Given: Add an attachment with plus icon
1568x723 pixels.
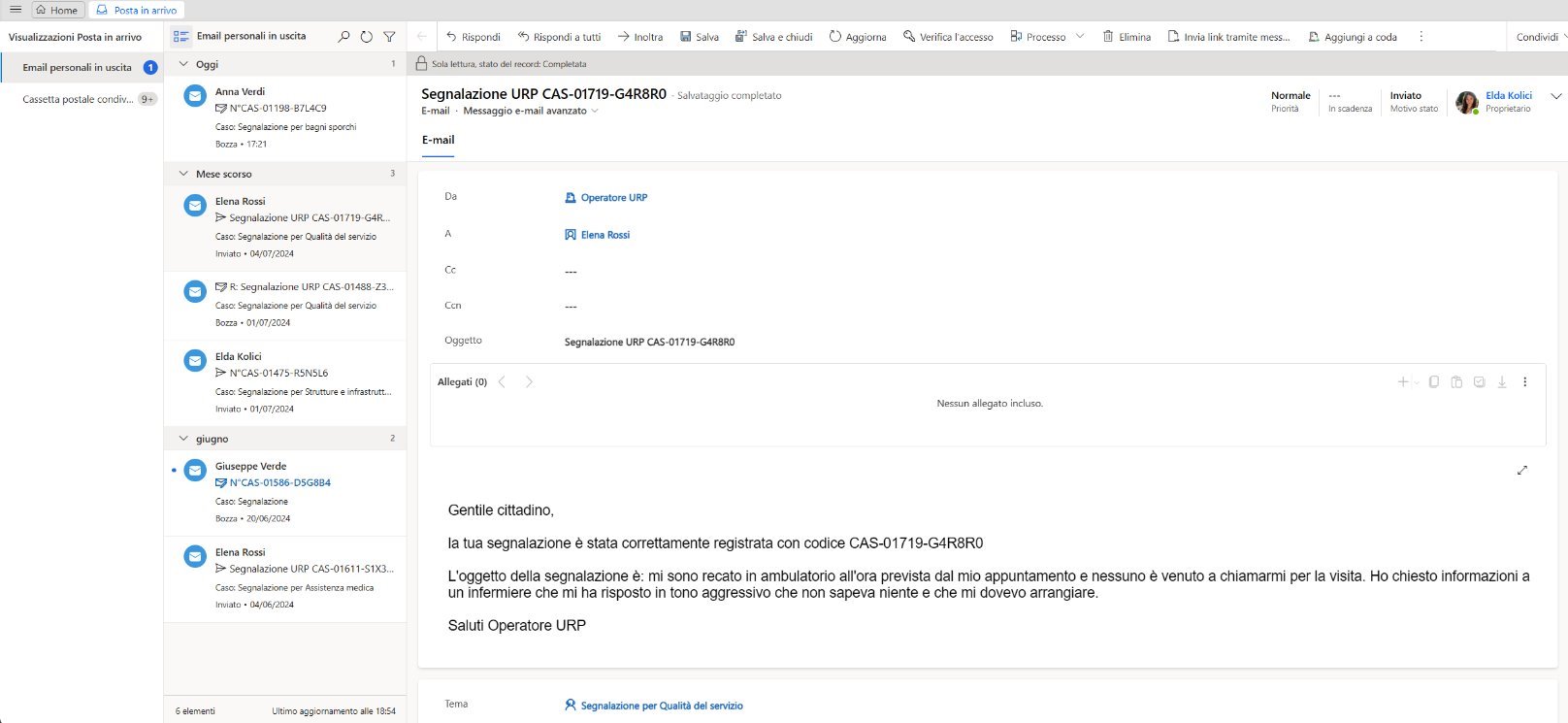Looking at the screenshot, I should coord(1403,382).
